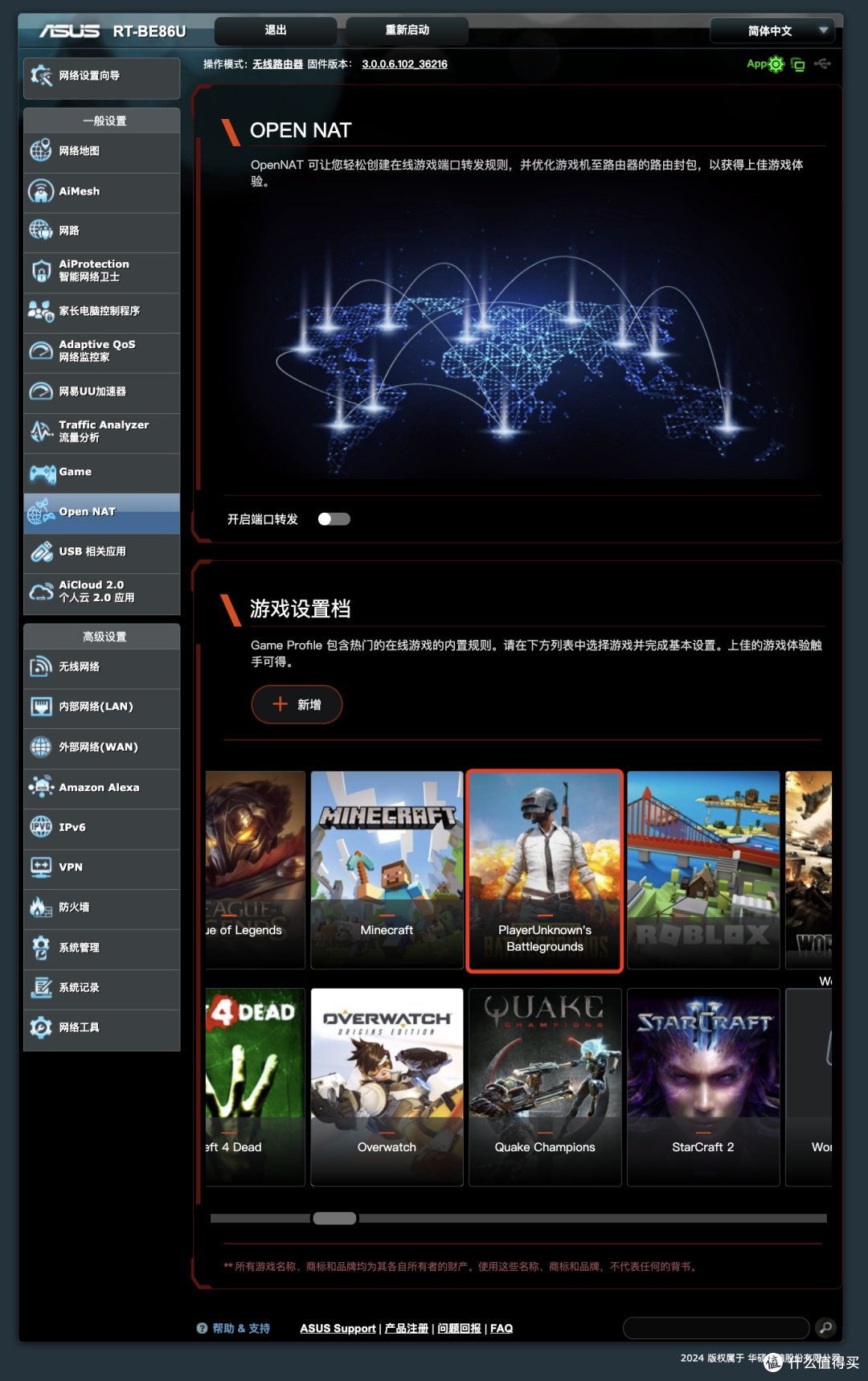Open the 问题回报 feedback link
The image size is (868, 1381).
[x=459, y=1329]
